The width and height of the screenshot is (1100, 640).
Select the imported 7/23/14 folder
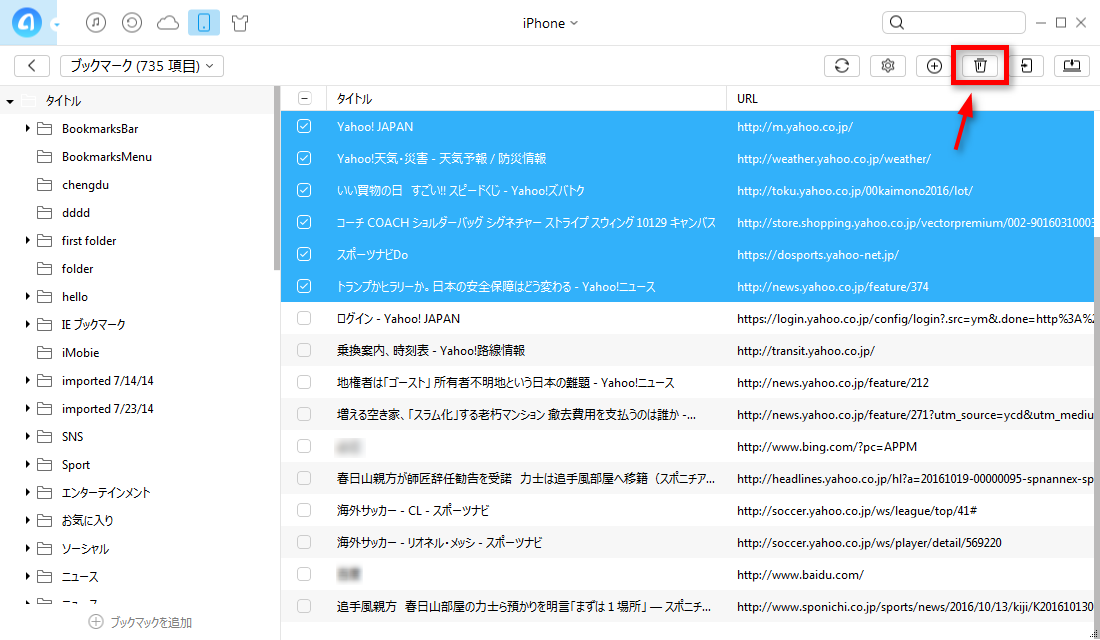pyautogui.click(x=107, y=408)
